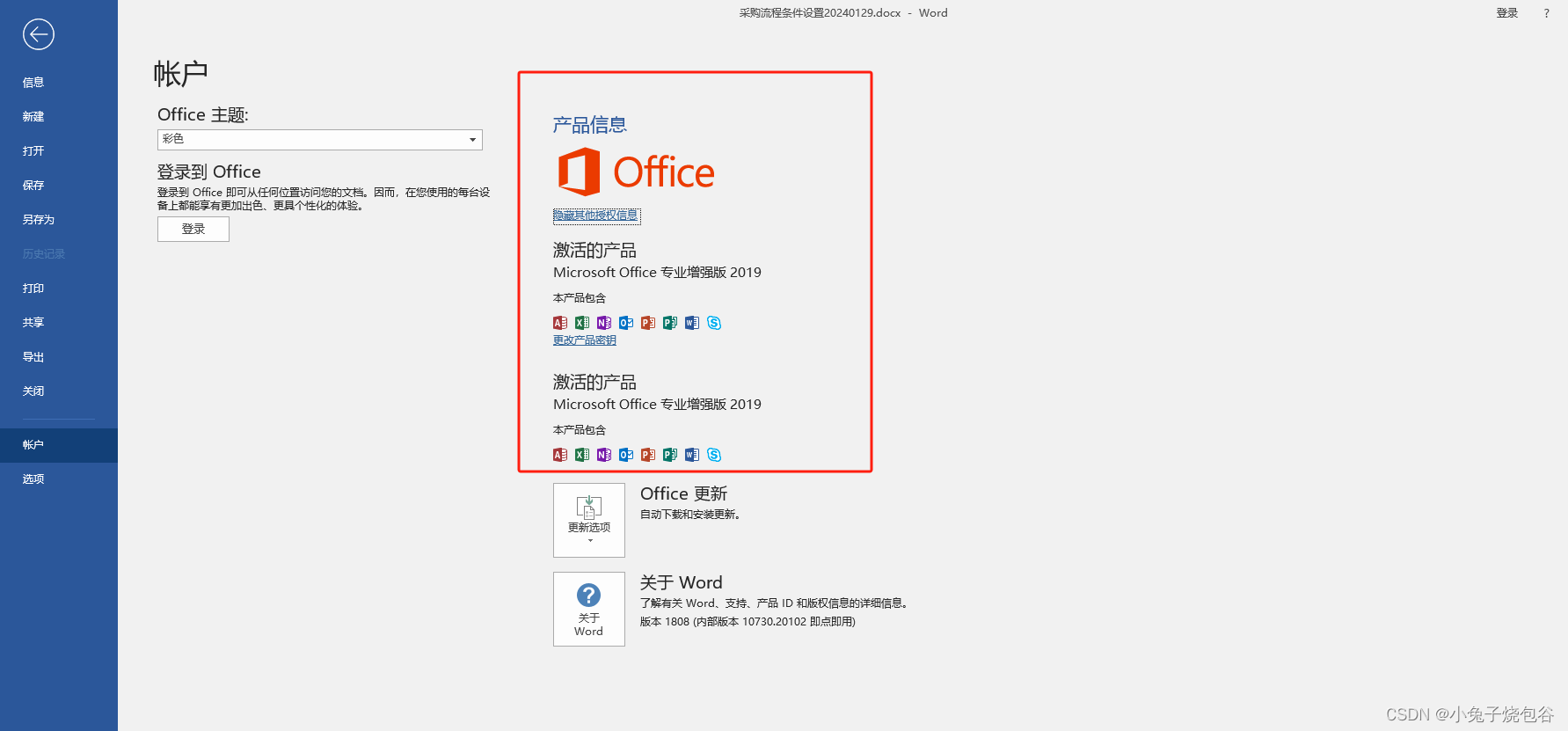This screenshot has height=731, width=1568.
Task: Click the Access icon above 更改产品密钥
Action: pyautogui.click(x=560, y=323)
